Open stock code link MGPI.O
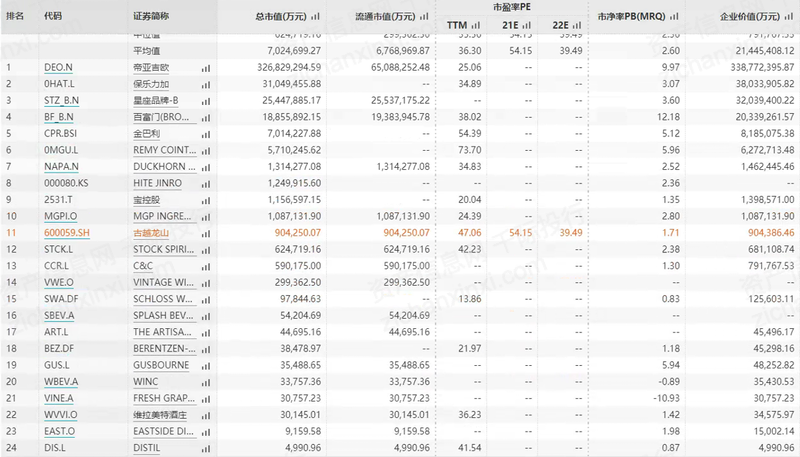Viewport: 800px width, 457px height. pyautogui.click(x=61, y=216)
